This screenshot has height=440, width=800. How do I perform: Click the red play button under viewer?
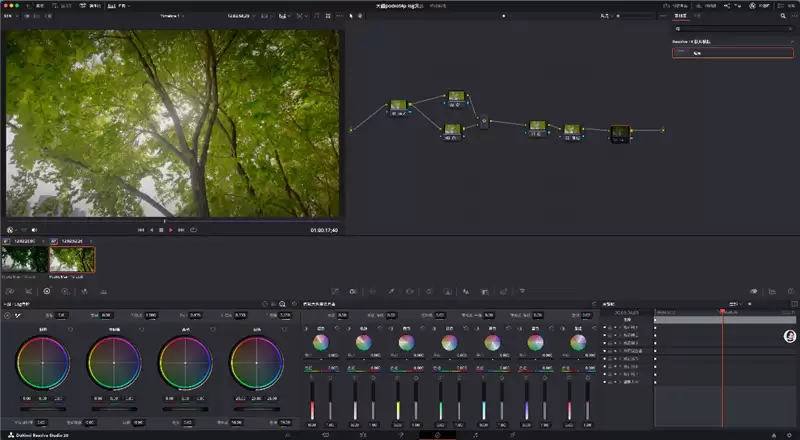tap(170, 230)
